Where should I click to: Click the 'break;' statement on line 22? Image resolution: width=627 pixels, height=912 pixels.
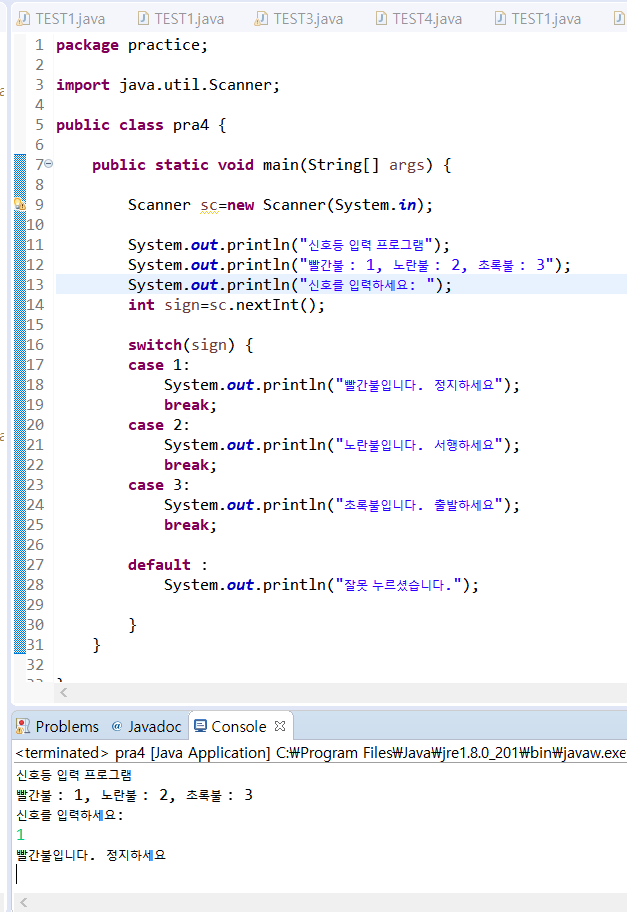point(190,465)
